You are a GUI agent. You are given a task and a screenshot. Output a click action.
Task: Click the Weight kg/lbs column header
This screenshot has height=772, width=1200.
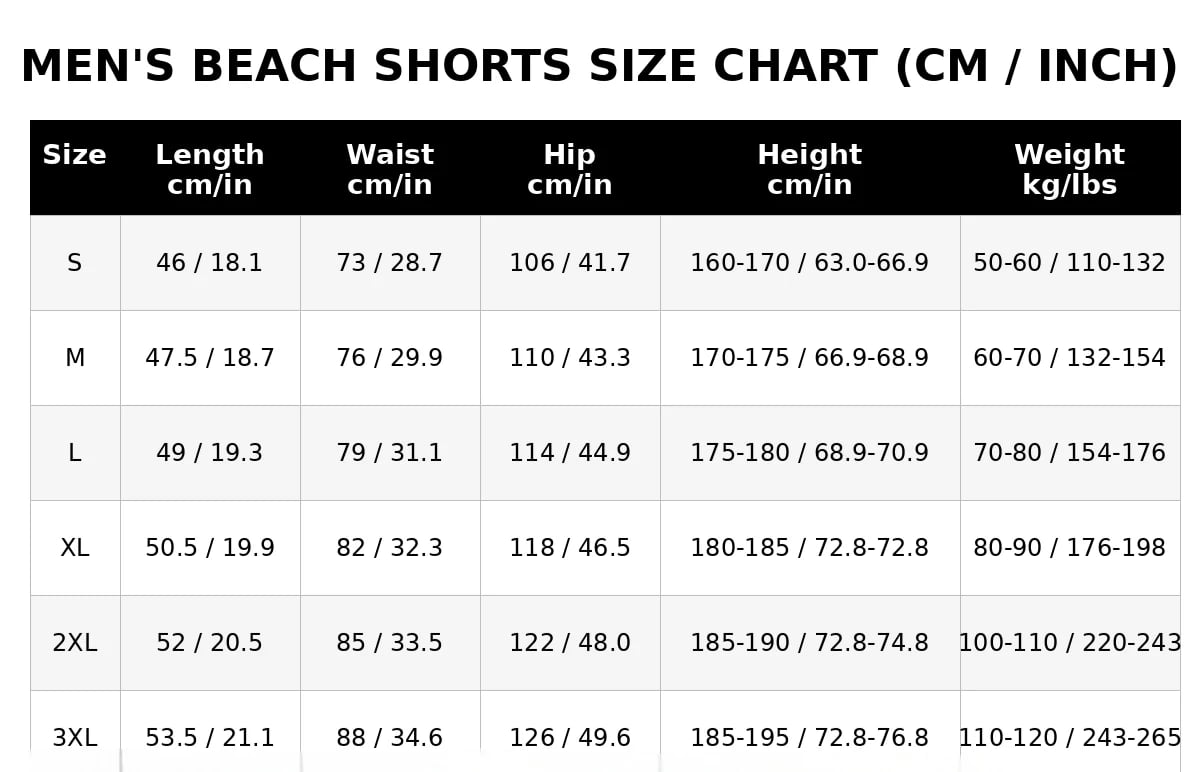click(x=1070, y=167)
